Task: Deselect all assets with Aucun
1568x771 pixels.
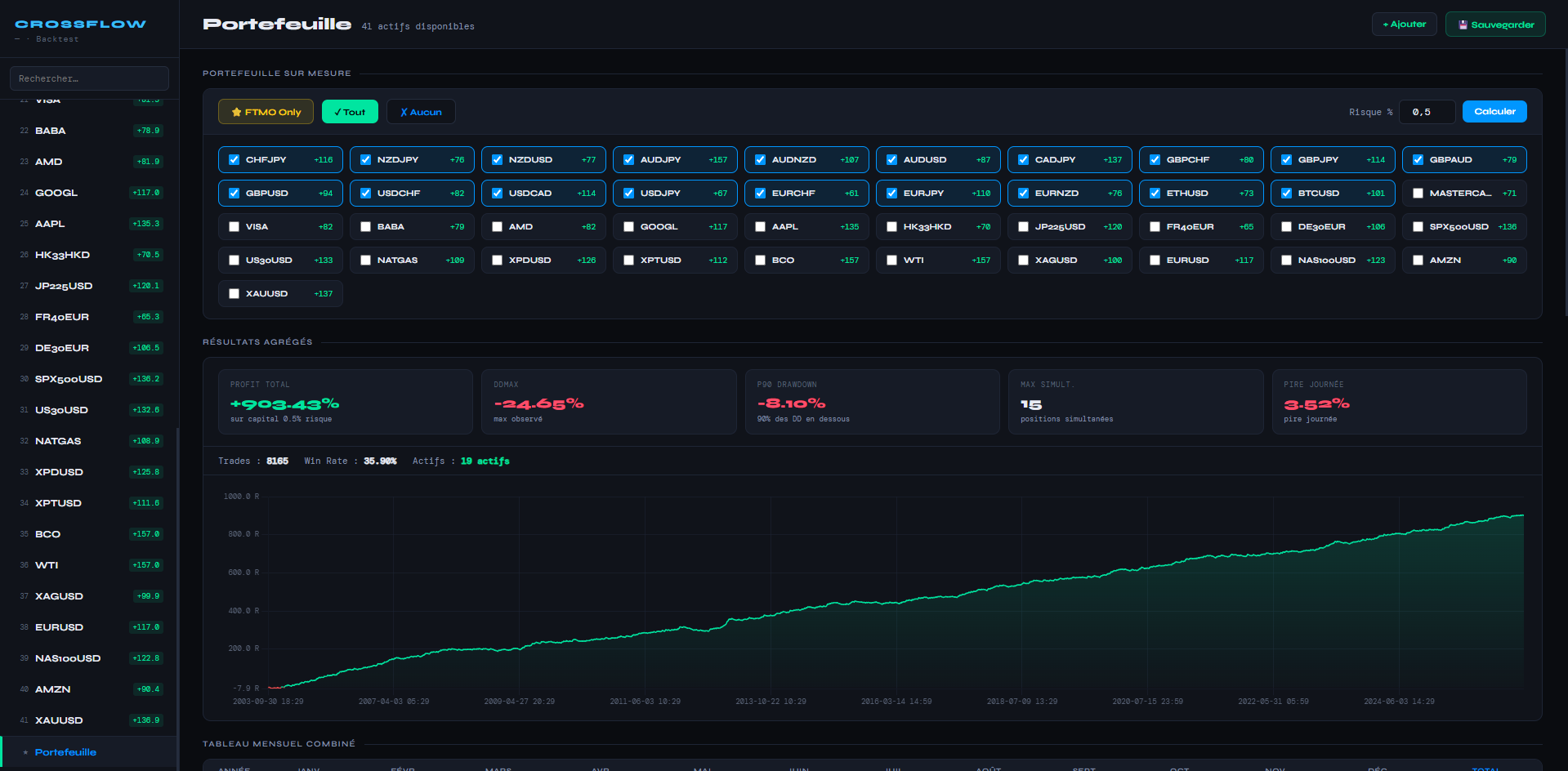Action: [x=421, y=112]
